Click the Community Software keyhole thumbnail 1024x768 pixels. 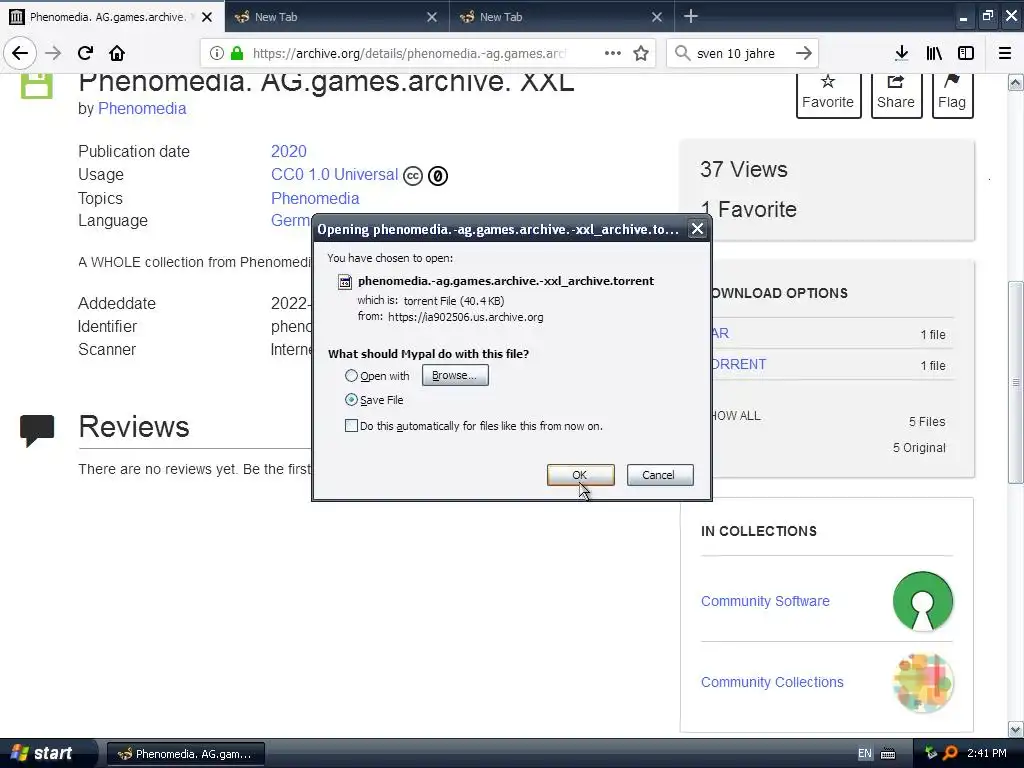(x=923, y=601)
